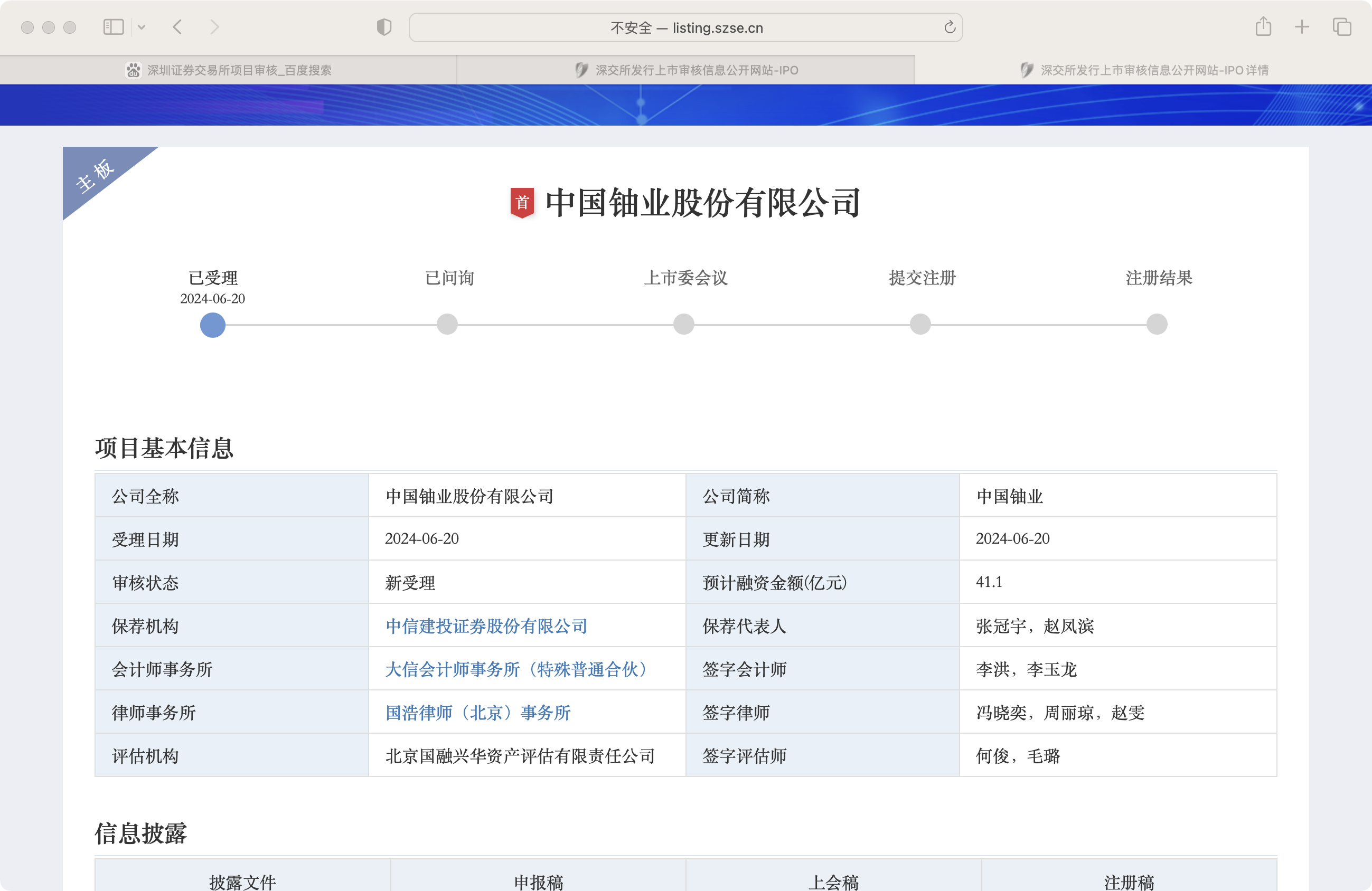Click the Share icon in the toolbar
The height and width of the screenshot is (891, 1372).
click(x=1263, y=26)
